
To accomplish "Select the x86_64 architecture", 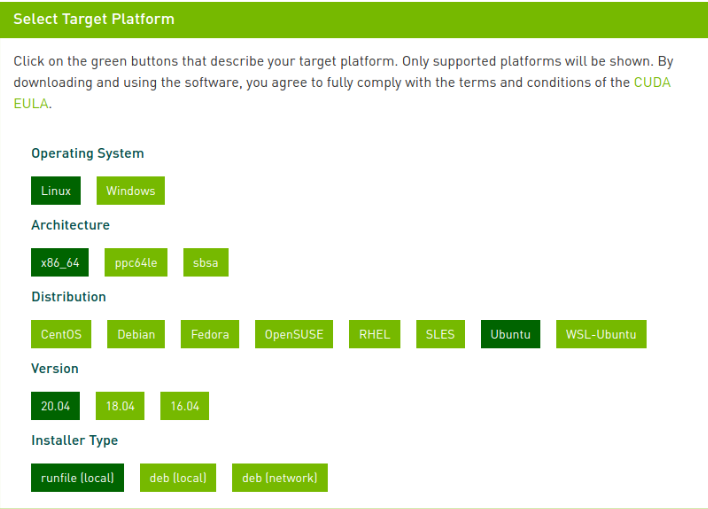I will coord(60,262).
